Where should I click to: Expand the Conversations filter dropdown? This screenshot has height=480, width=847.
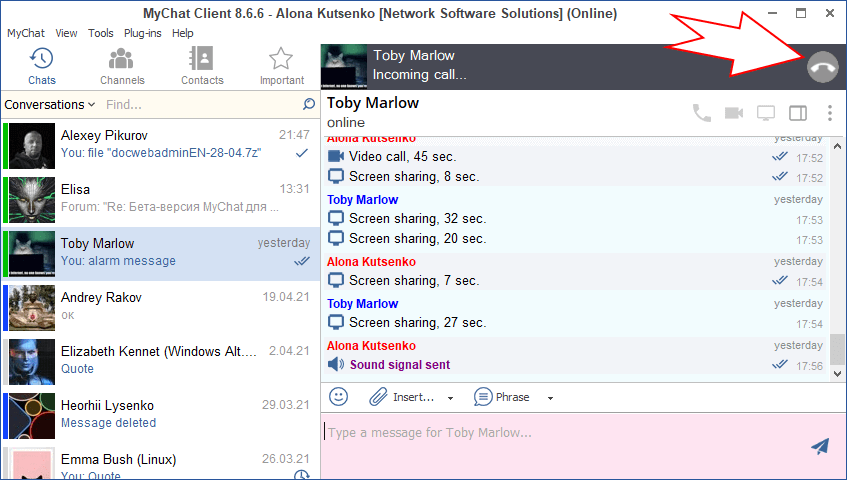pos(50,104)
